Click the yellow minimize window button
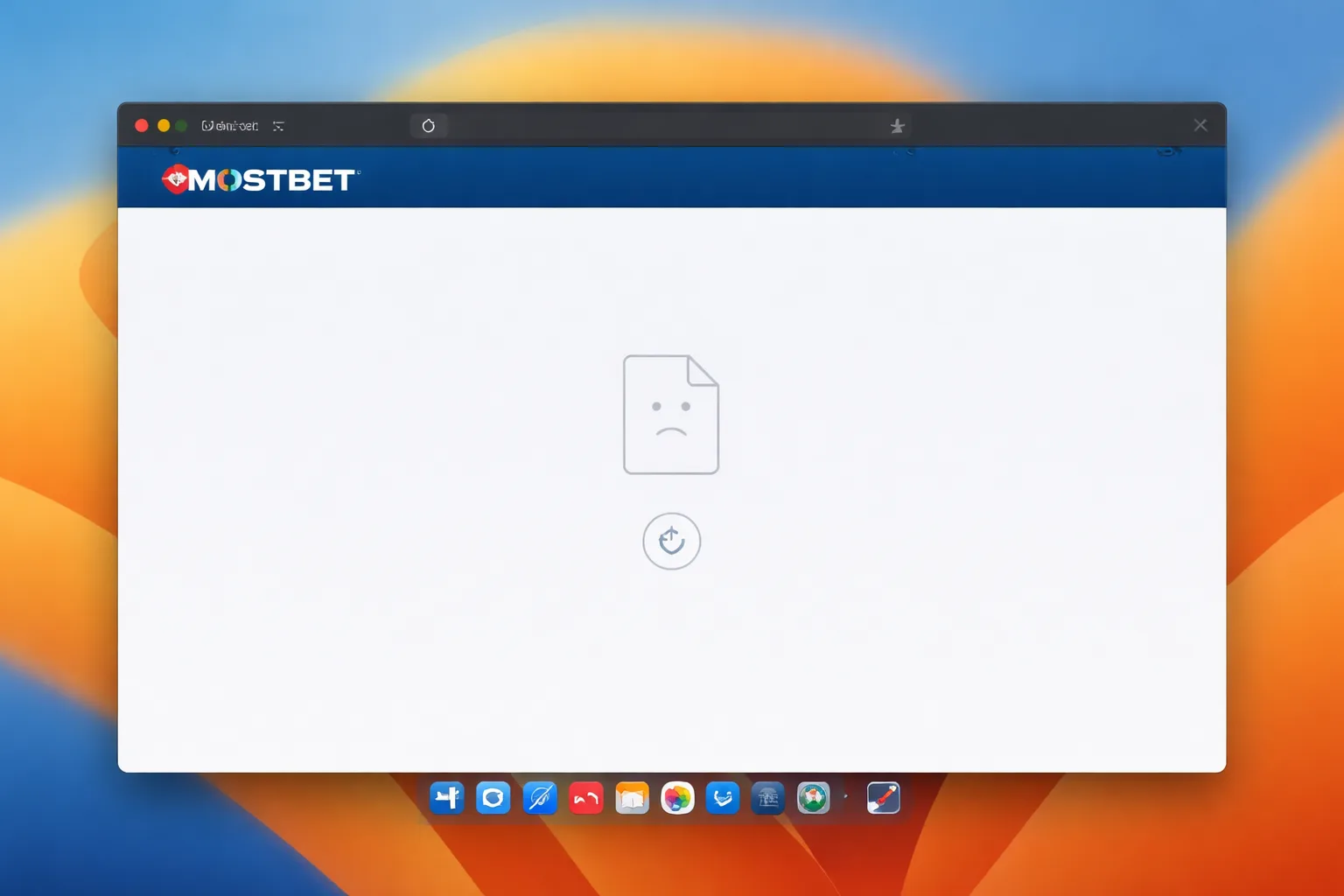1344x896 pixels. point(163,126)
